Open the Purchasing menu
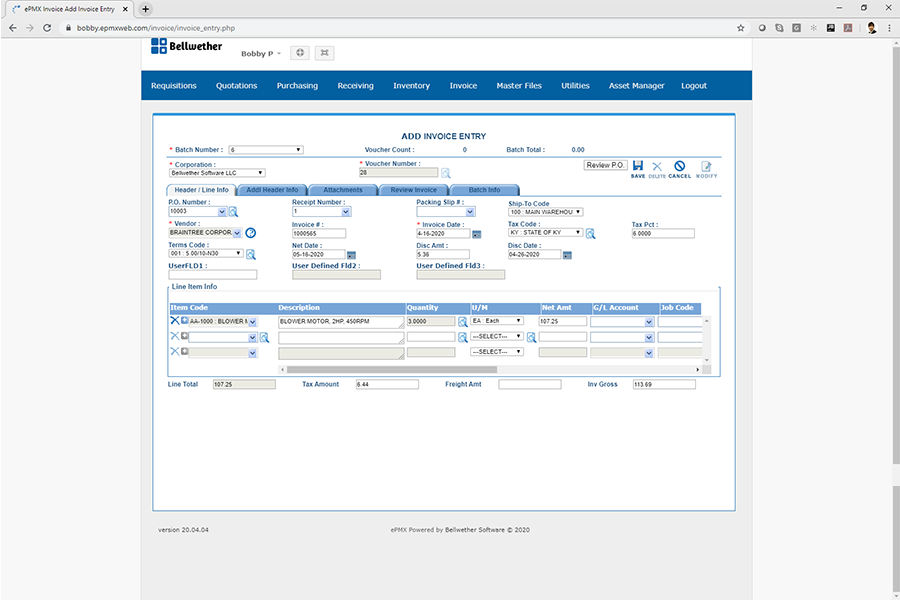900x600 pixels. [297, 86]
